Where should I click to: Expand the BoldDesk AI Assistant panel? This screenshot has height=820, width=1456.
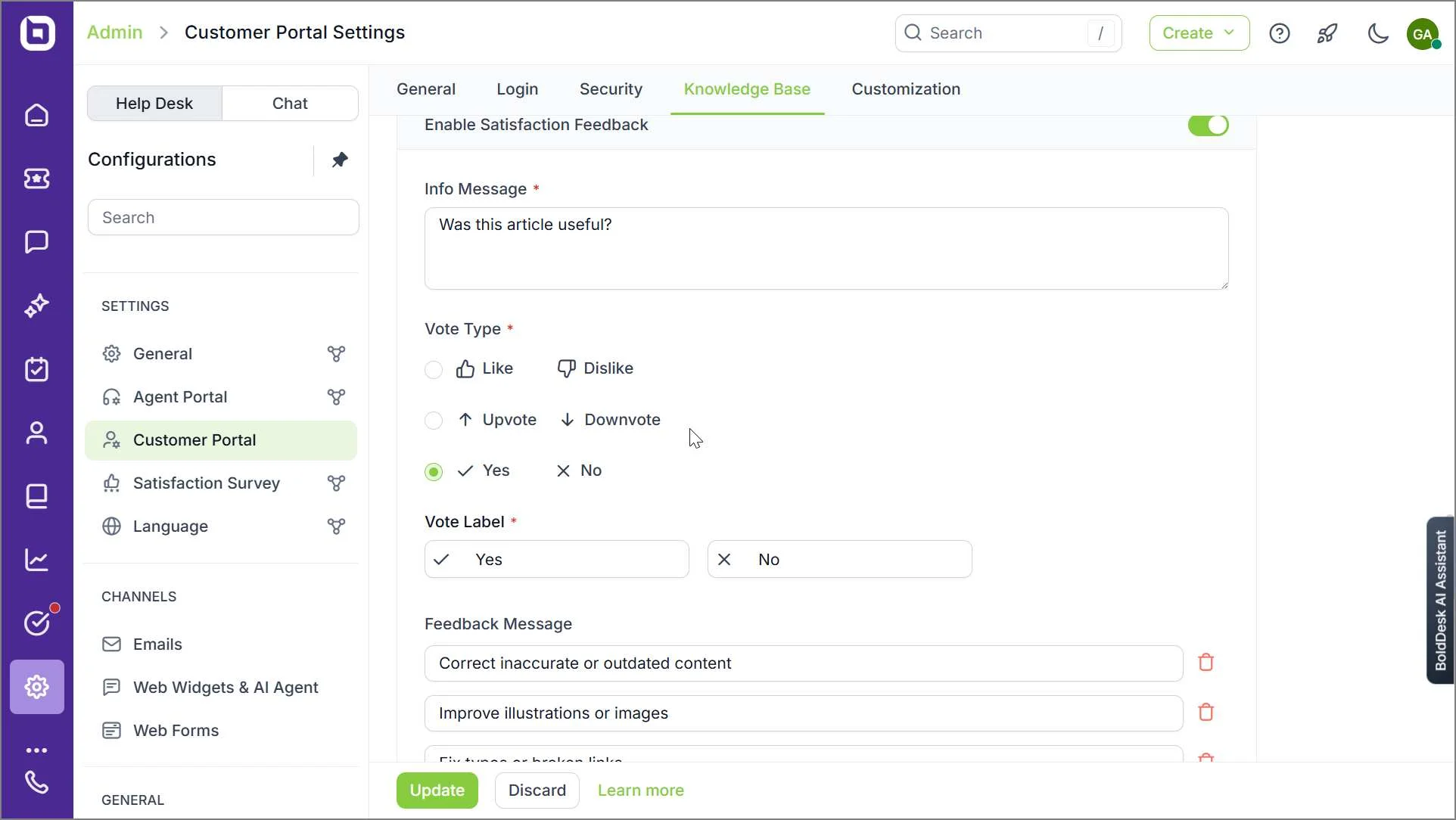tap(1440, 599)
